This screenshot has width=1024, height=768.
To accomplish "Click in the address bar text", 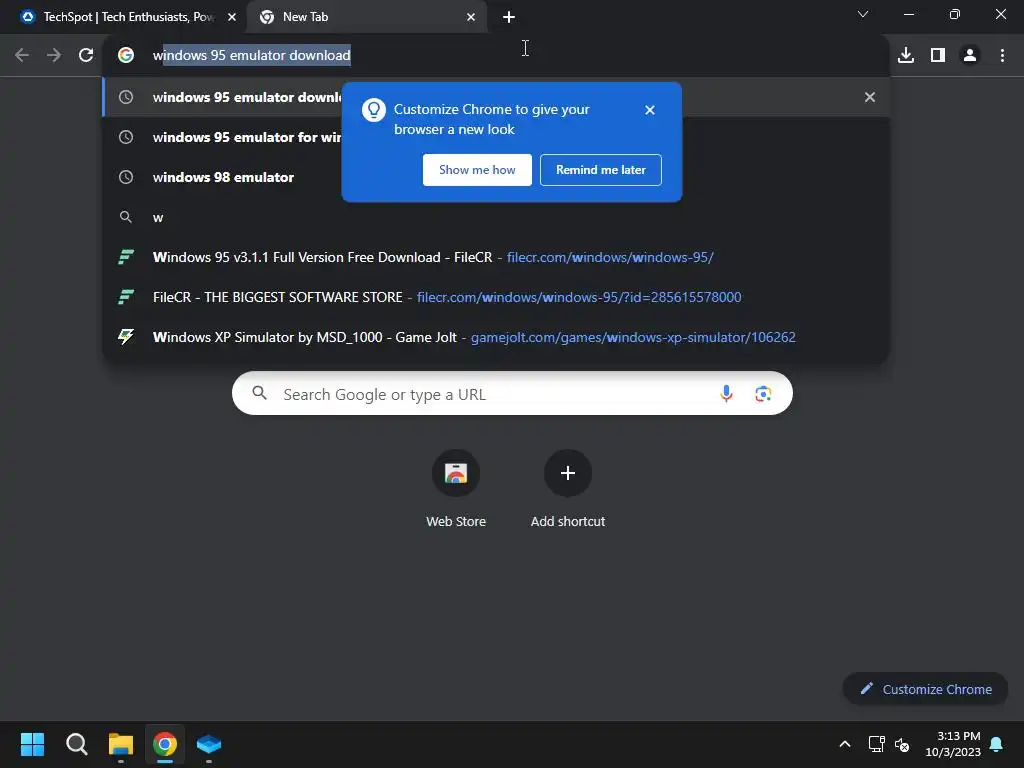I will point(251,56).
